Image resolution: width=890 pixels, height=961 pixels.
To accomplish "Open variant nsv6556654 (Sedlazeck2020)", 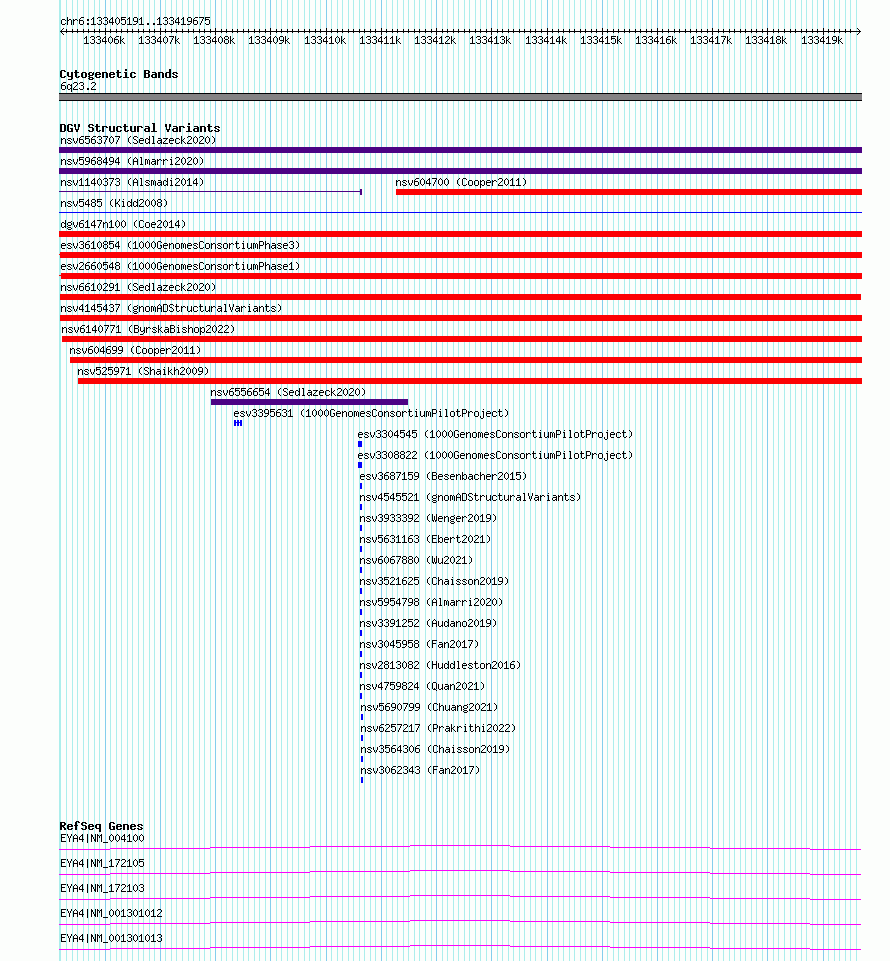I will (x=288, y=392).
